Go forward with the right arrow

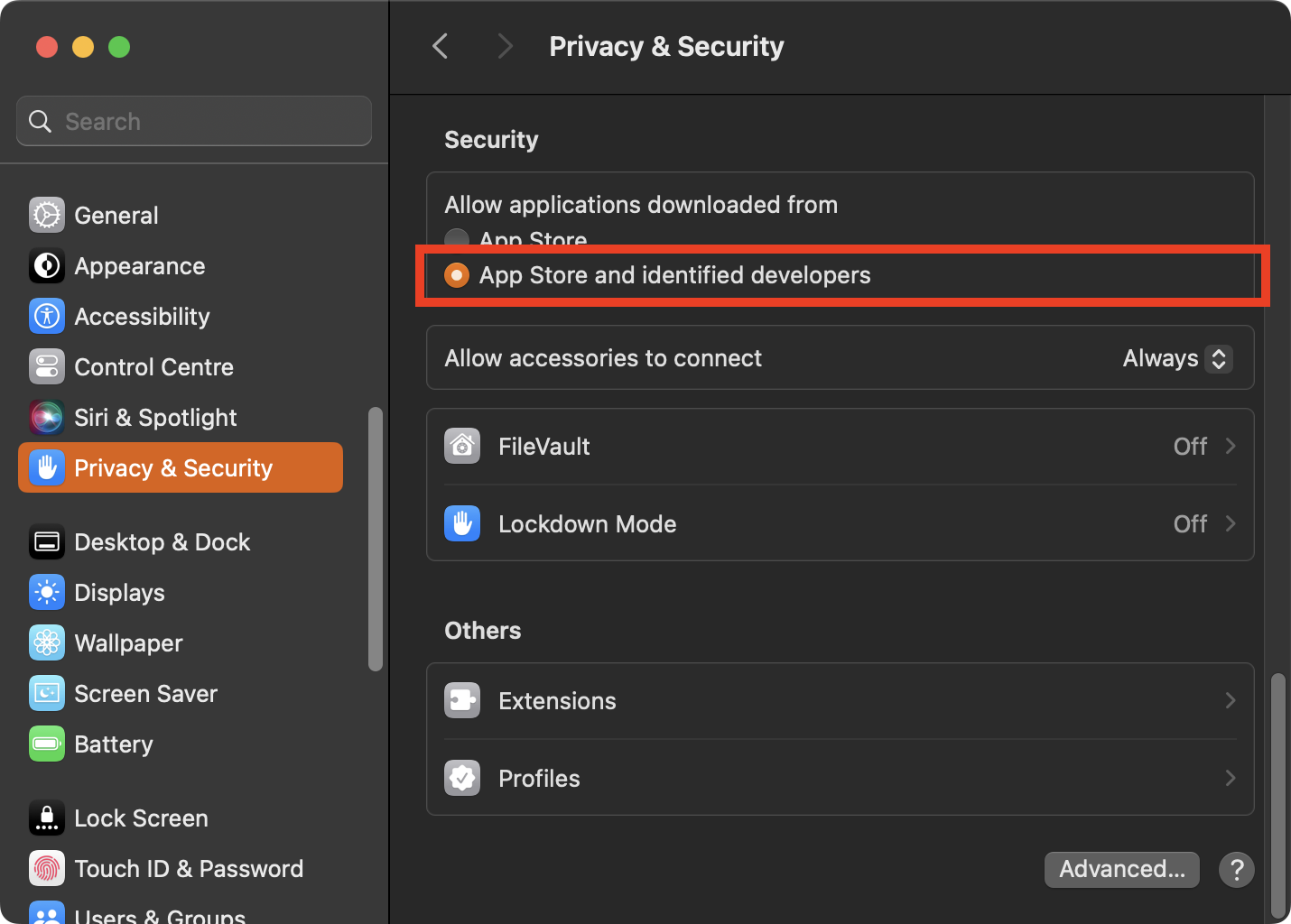point(506,46)
